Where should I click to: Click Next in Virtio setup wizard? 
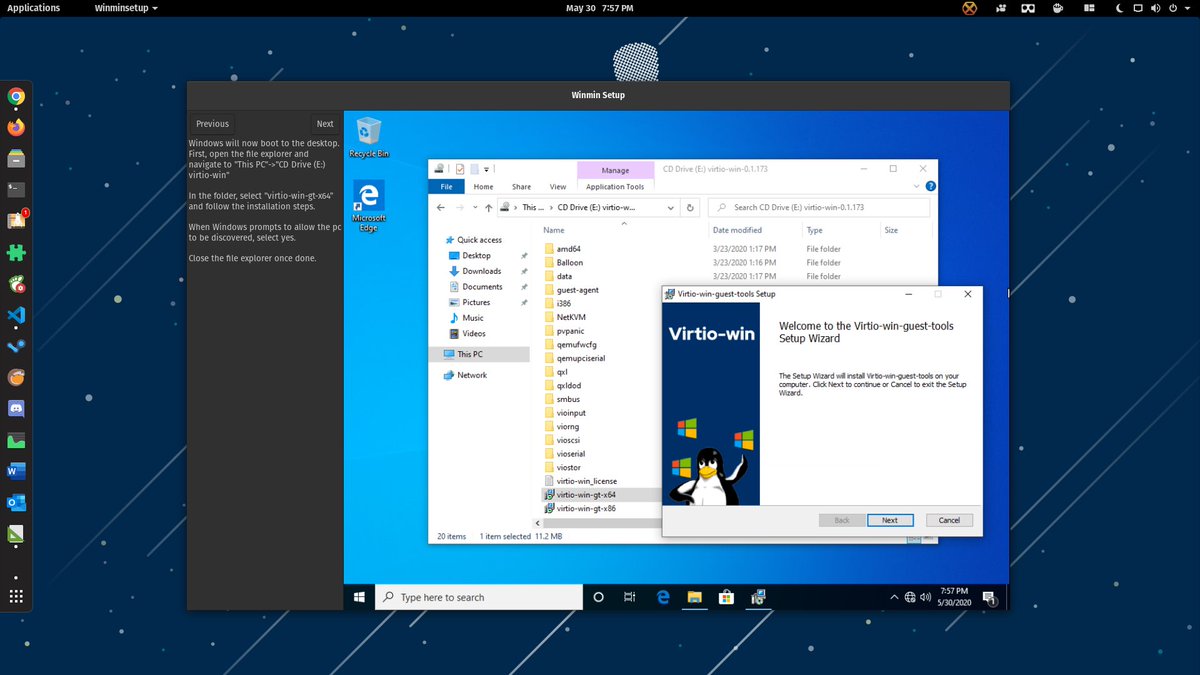[889, 520]
